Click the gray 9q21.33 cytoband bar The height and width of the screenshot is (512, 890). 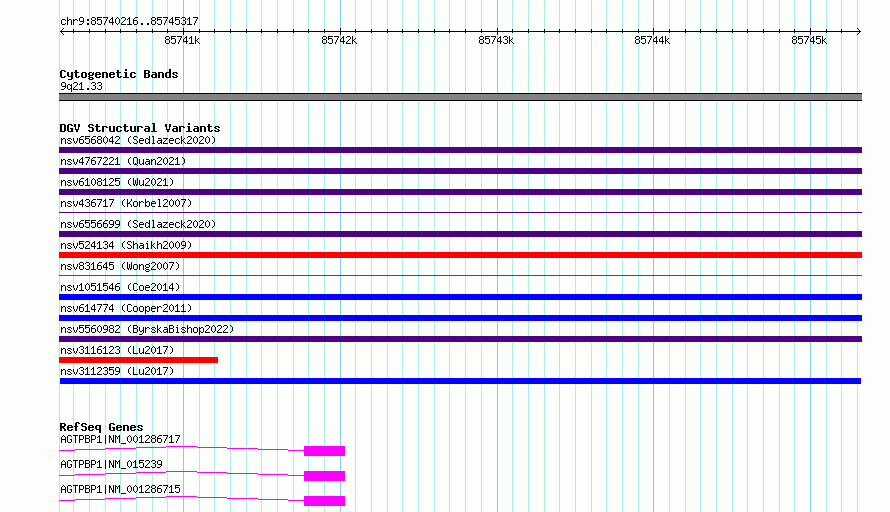coord(460,97)
